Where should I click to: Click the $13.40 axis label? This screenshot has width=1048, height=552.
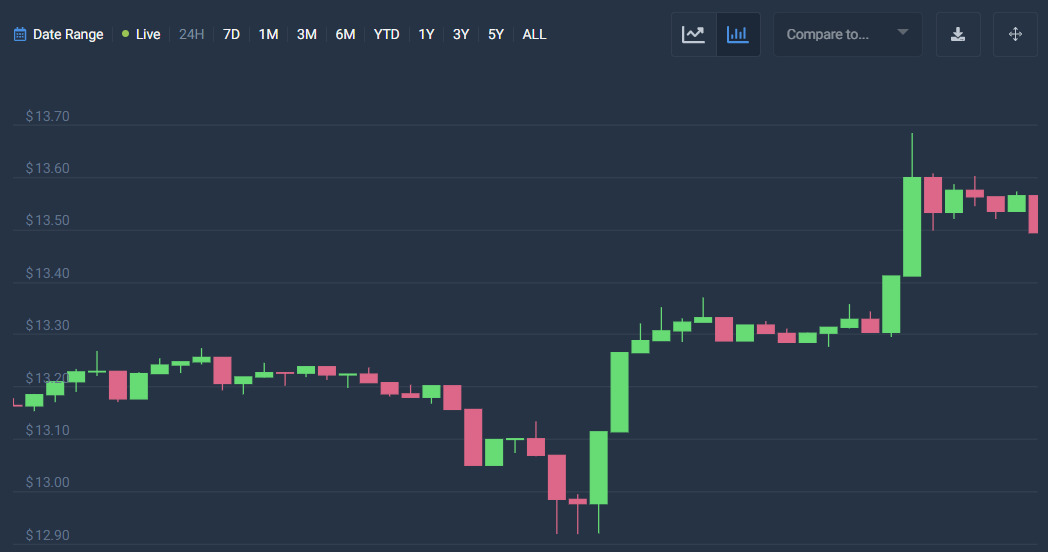click(x=47, y=273)
